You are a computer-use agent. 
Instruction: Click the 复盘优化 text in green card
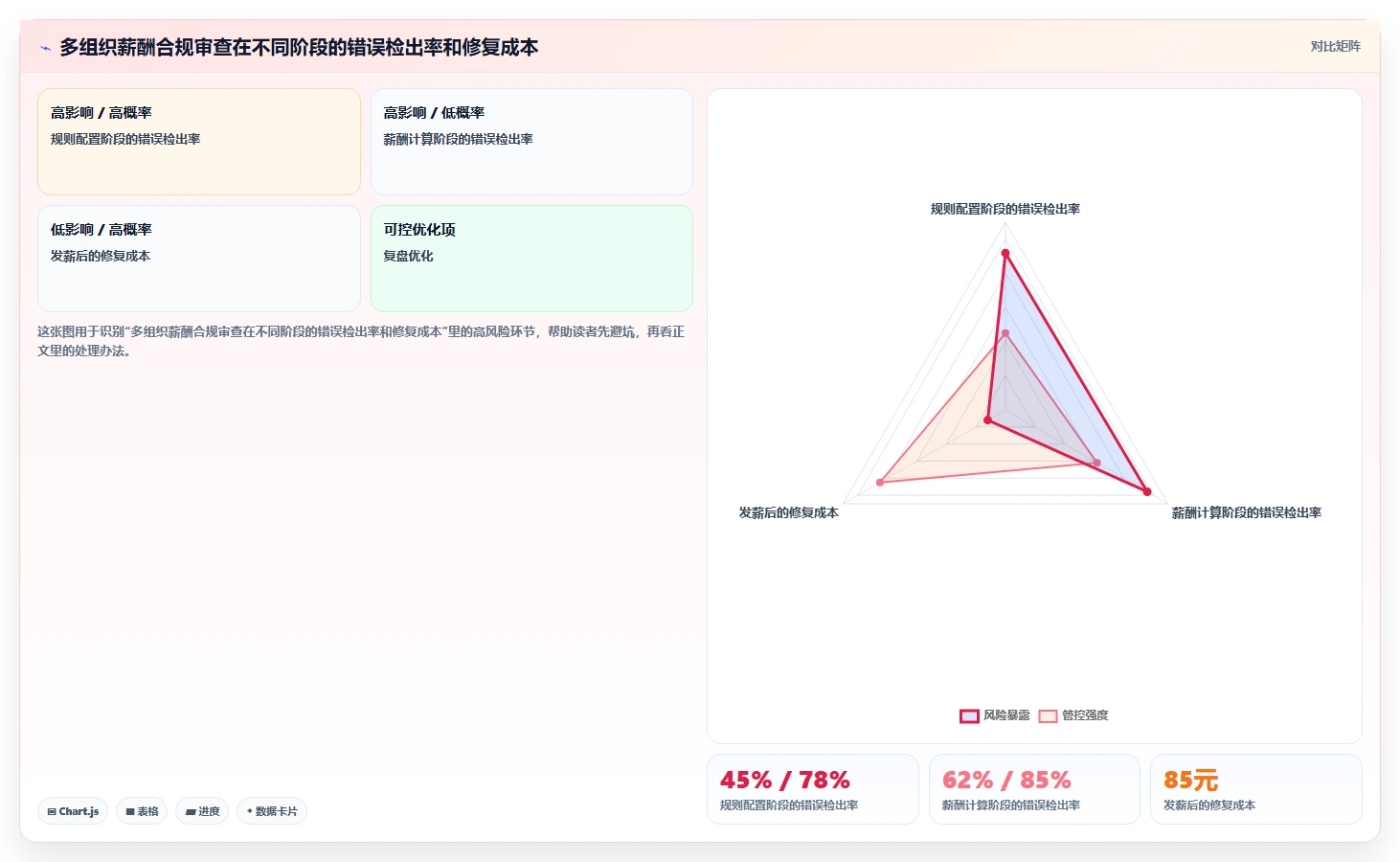pos(409,256)
